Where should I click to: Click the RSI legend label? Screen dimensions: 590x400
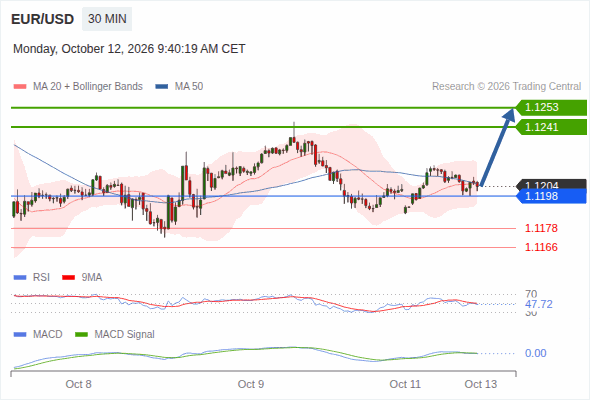click(x=41, y=278)
